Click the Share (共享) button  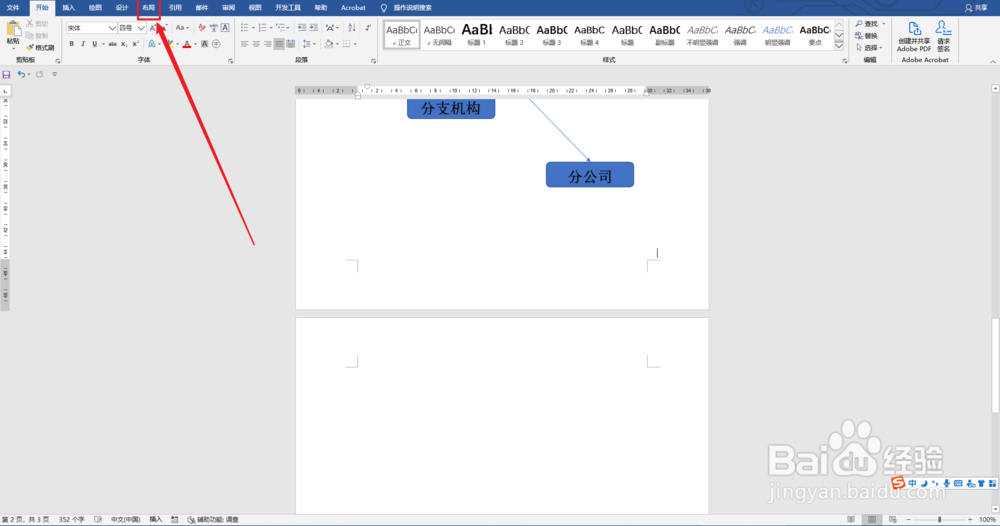tap(976, 8)
